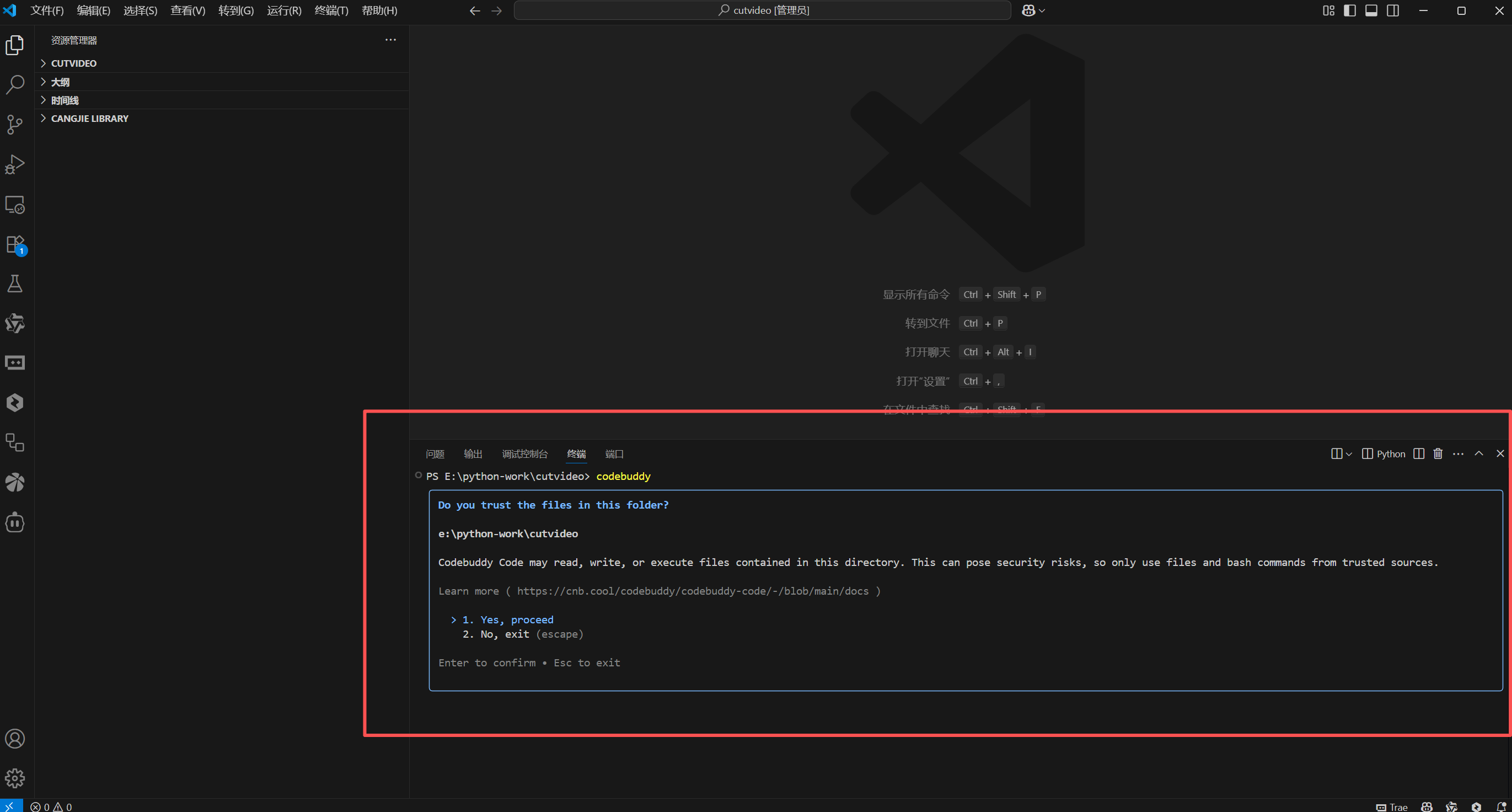Click the trash icon to kill terminal
This screenshot has width=1512, height=812.
(1438, 454)
